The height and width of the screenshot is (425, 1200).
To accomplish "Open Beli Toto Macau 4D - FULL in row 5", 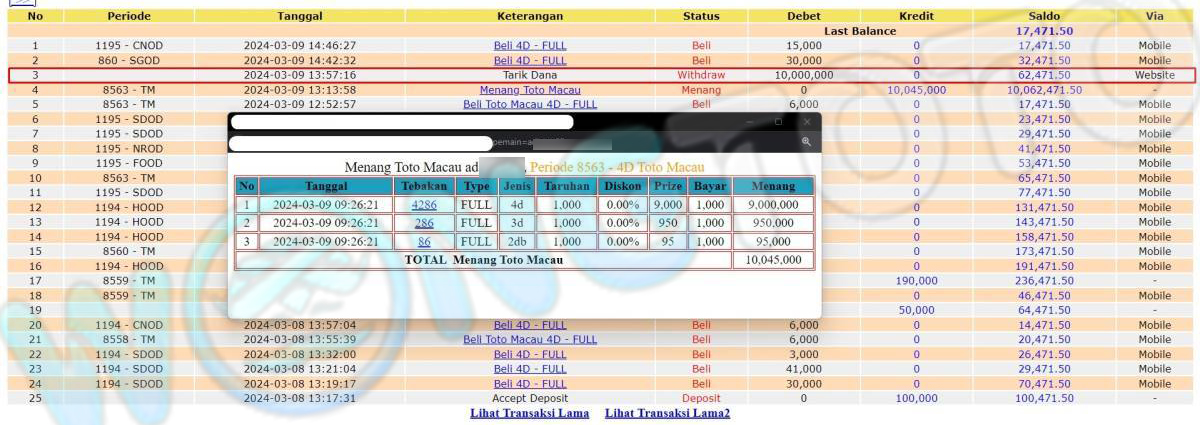I will (529, 104).
